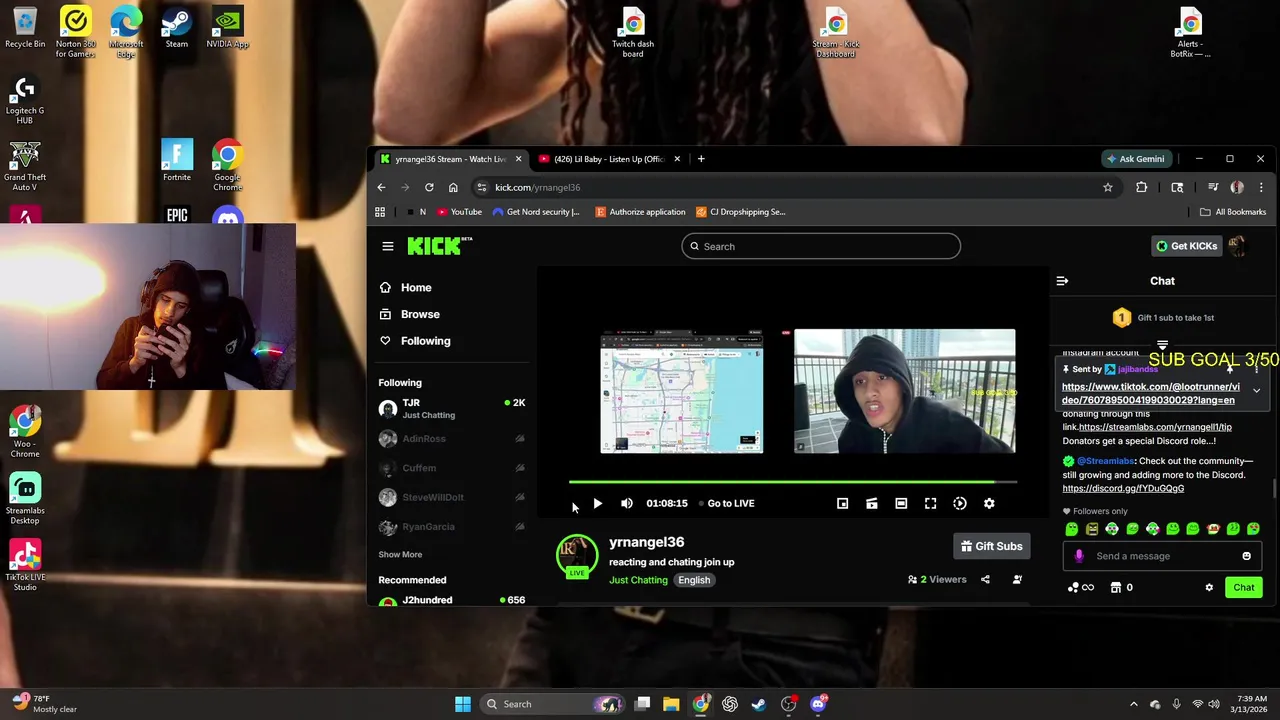Open pinned message three-dot options
The height and width of the screenshot is (720, 1280).
coord(1257,369)
